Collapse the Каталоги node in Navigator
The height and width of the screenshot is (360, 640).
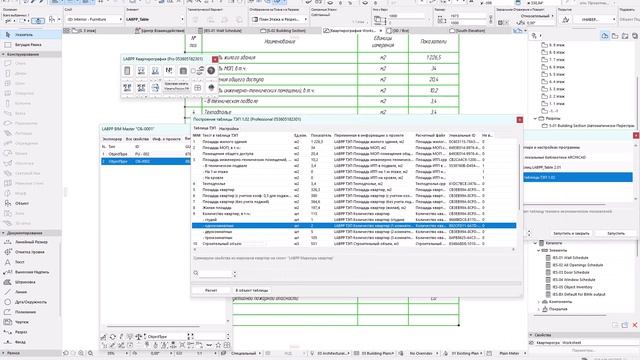click(x=535, y=243)
